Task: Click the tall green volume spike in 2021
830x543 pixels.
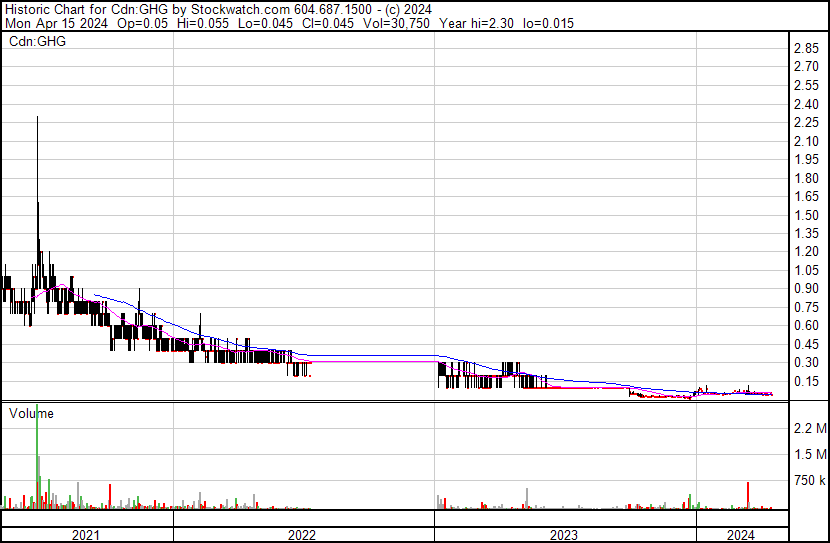Action: pyautogui.click(x=37, y=450)
